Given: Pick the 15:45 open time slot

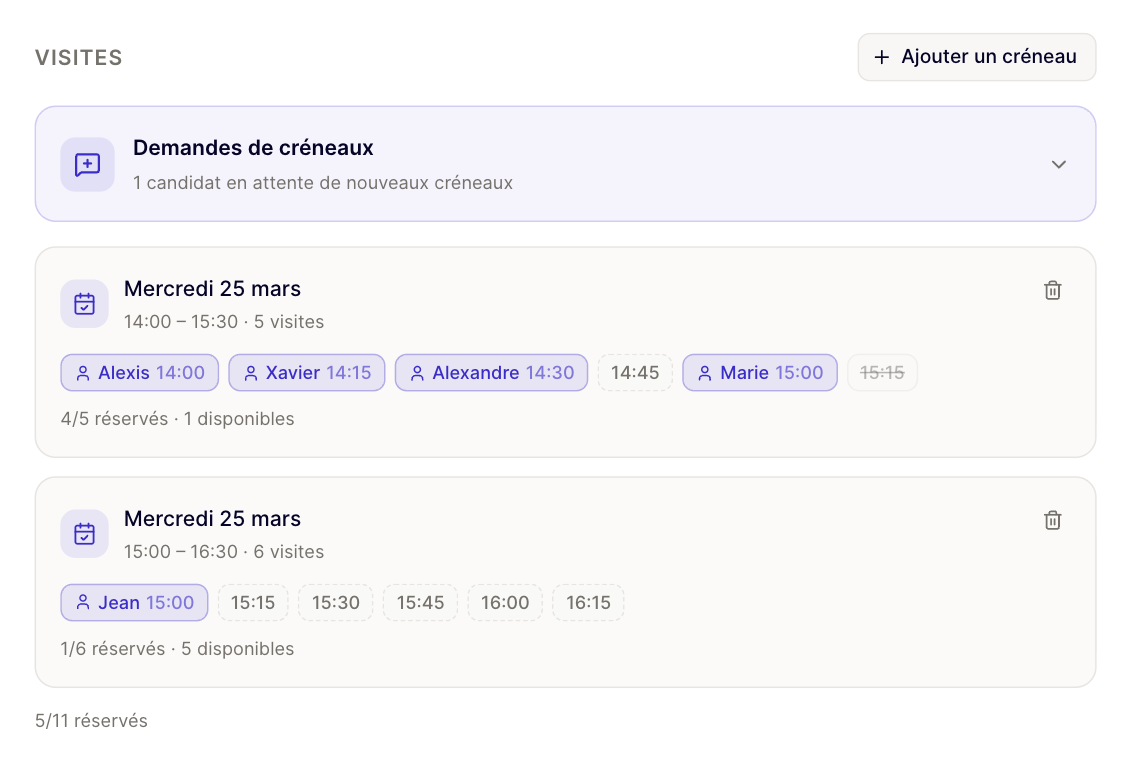Looking at the screenshot, I should [x=420, y=603].
